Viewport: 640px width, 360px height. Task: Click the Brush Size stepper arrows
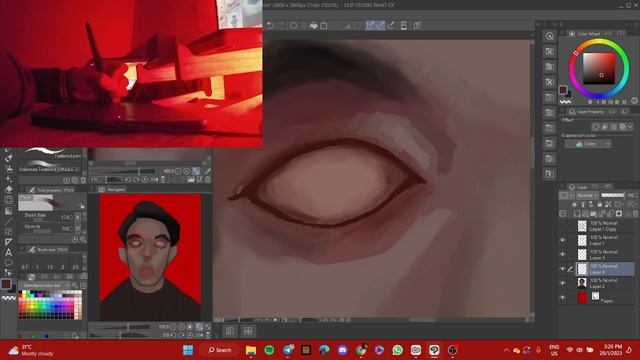(72, 217)
